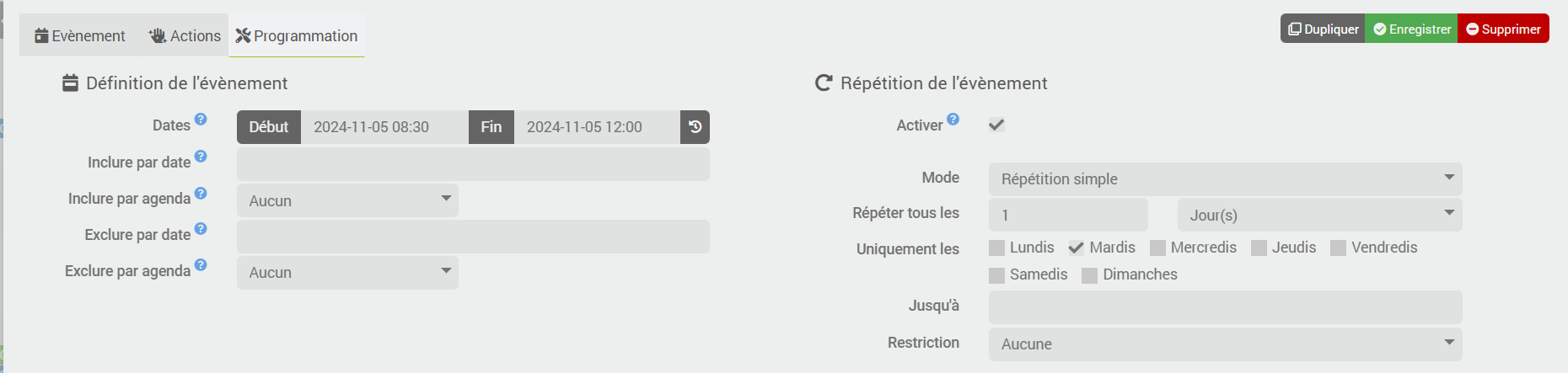Click the Jusqu'à date input field

tap(1225, 307)
